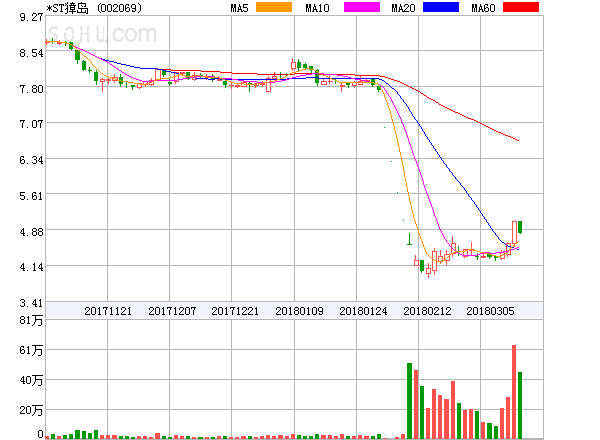Click the MA60 legend label
600x440 pixels.
point(483,8)
